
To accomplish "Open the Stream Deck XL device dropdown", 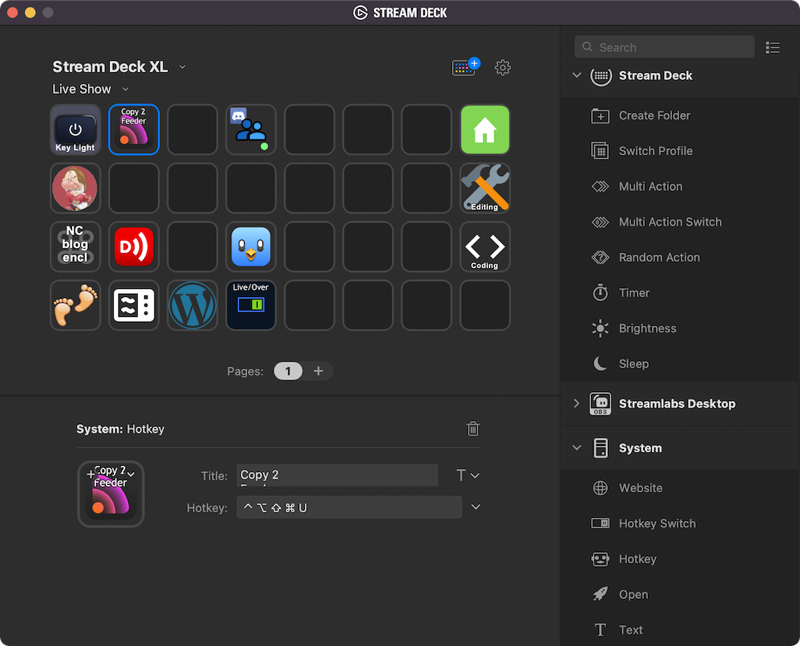I will pyautogui.click(x=182, y=67).
